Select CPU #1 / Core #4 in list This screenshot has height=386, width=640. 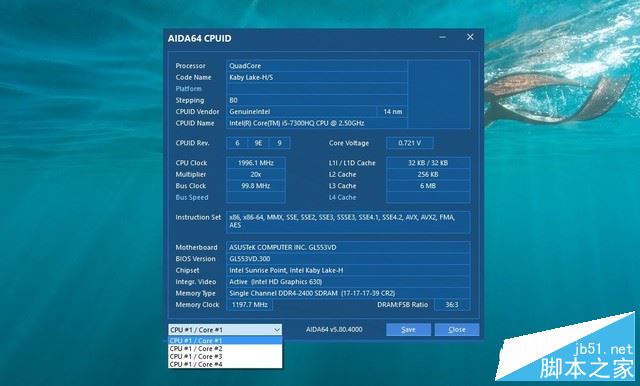point(225,364)
